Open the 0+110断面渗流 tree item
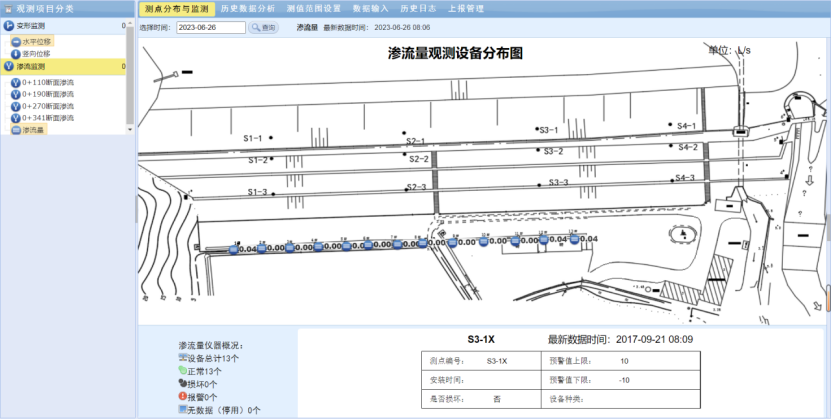Viewport: 831px width, 419px height. pyautogui.click(x=46, y=81)
